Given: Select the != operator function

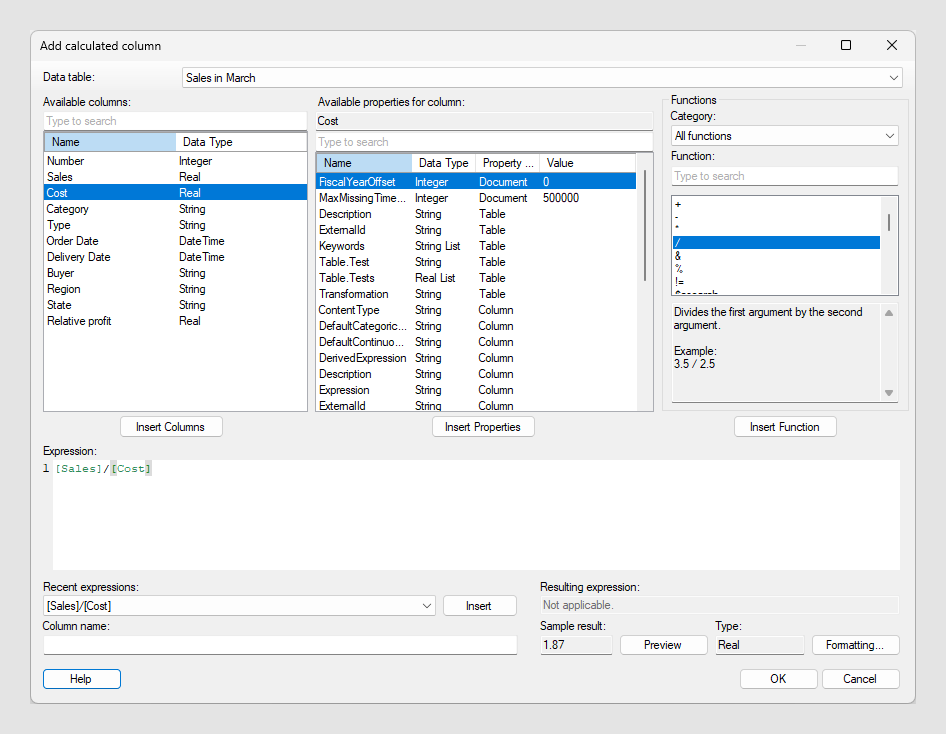Looking at the screenshot, I should click(776, 282).
